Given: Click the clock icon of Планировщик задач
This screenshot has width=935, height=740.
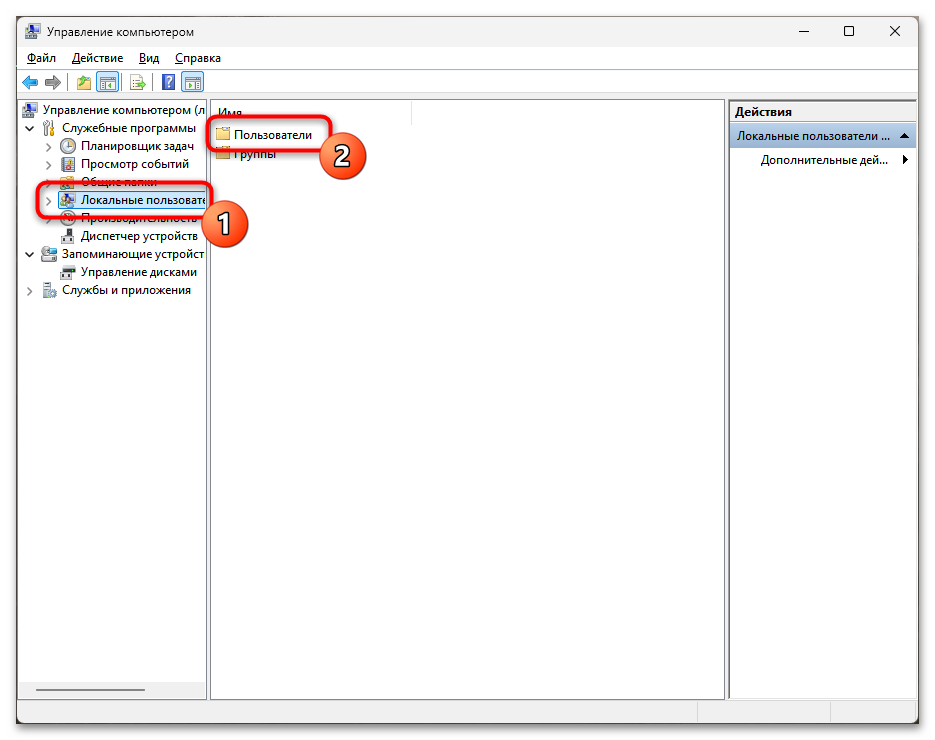Looking at the screenshot, I should (68, 146).
